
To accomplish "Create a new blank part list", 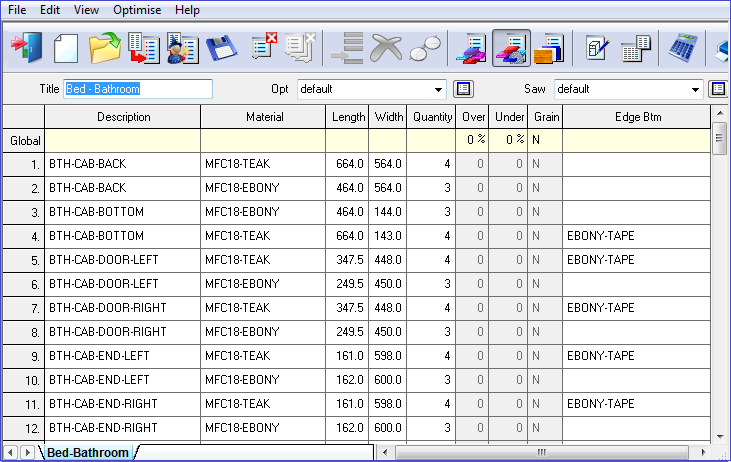I will [x=66, y=48].
